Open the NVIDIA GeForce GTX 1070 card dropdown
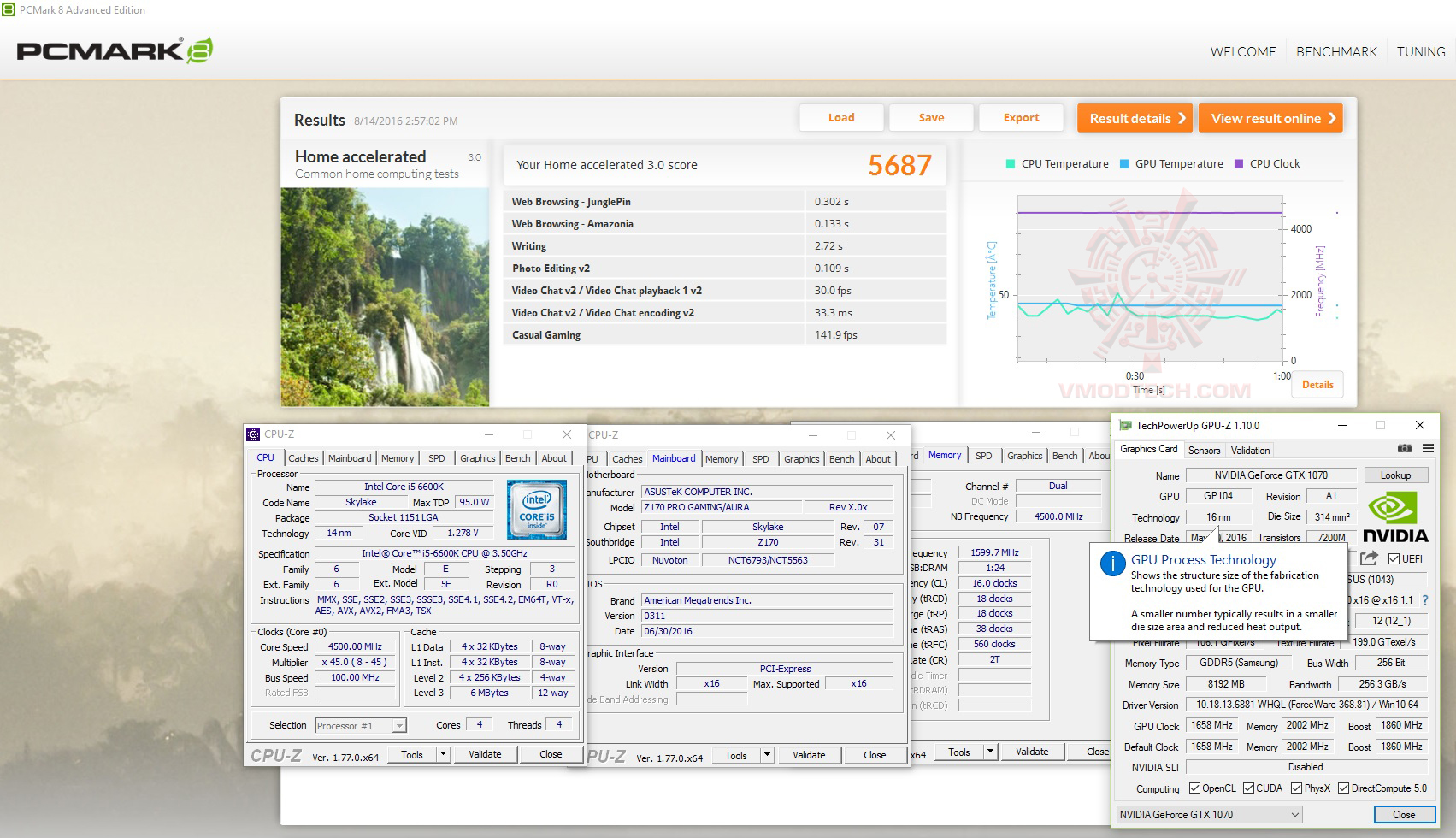Viewport: 1456px width, 838px height. [1209, 815]
